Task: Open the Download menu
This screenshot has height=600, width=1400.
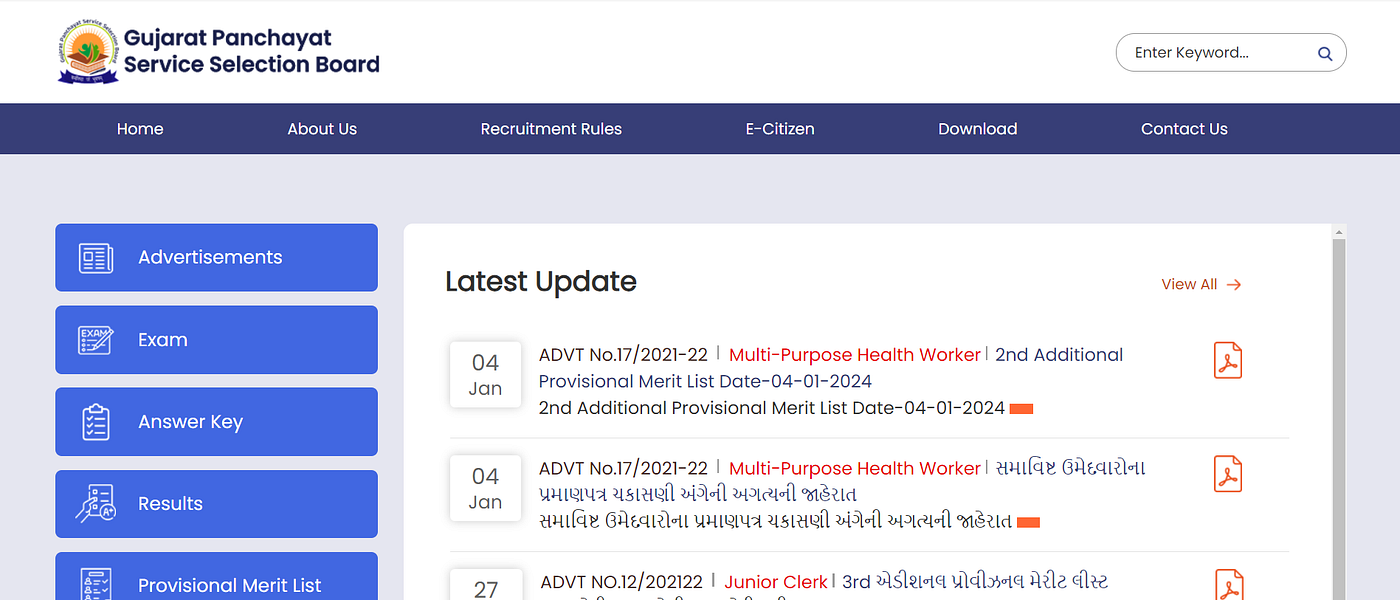Action: 978,129
